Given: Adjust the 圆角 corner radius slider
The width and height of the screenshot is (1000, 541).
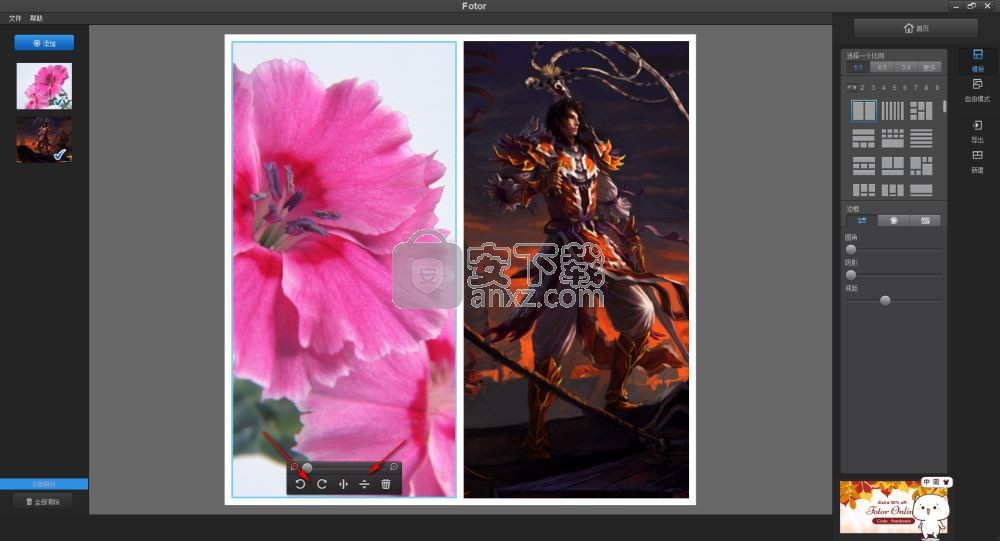Looking at the screenshot, I should tap(851, 249).
